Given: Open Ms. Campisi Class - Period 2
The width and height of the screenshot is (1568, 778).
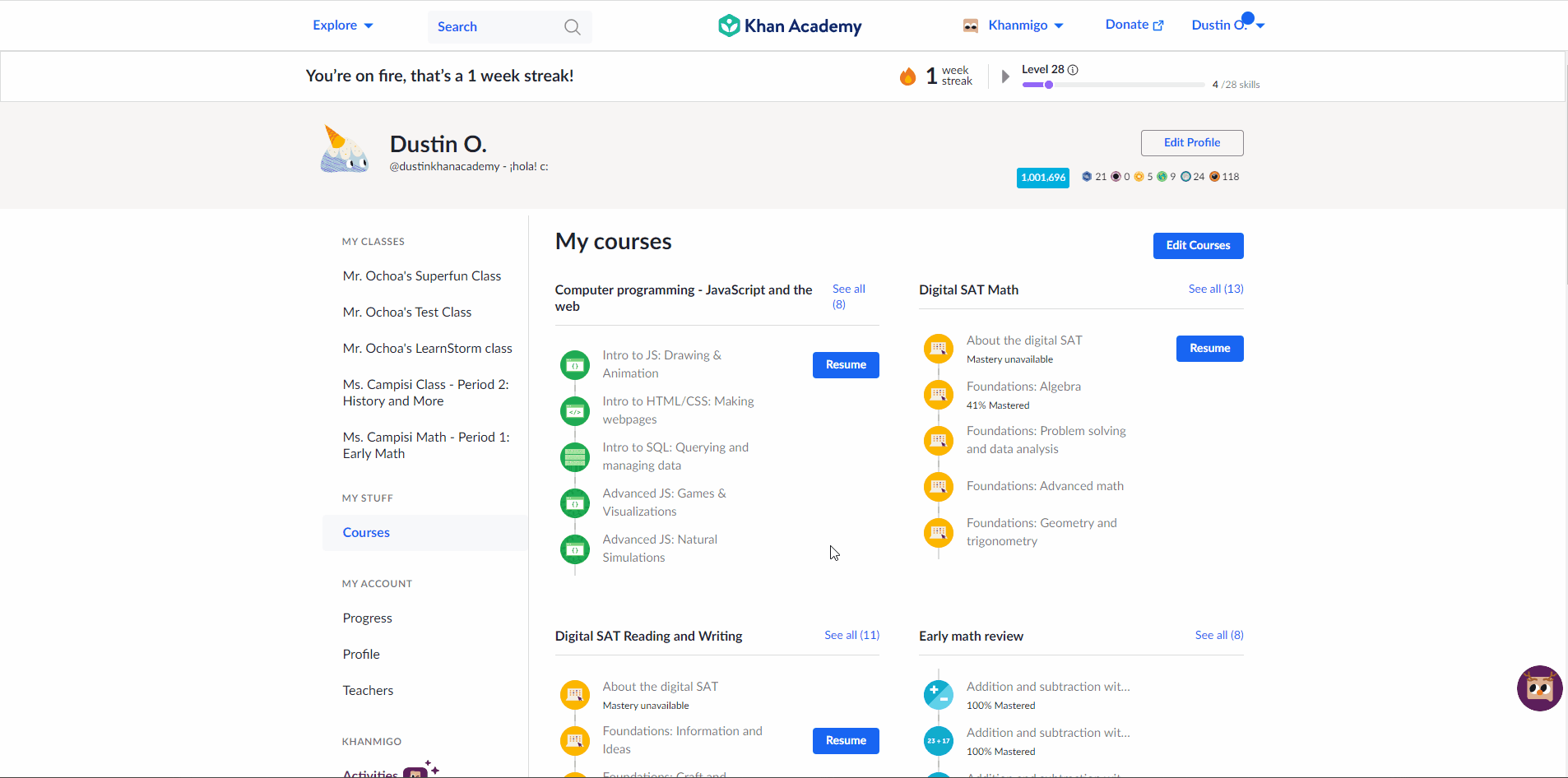Looking at the screenshot, I should point(426,393).
